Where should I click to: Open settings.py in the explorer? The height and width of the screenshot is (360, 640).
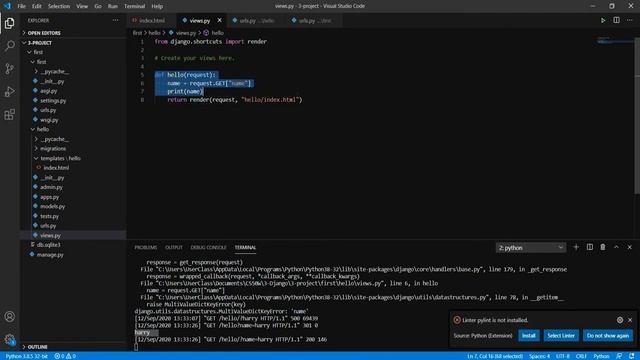coord(53,100)
